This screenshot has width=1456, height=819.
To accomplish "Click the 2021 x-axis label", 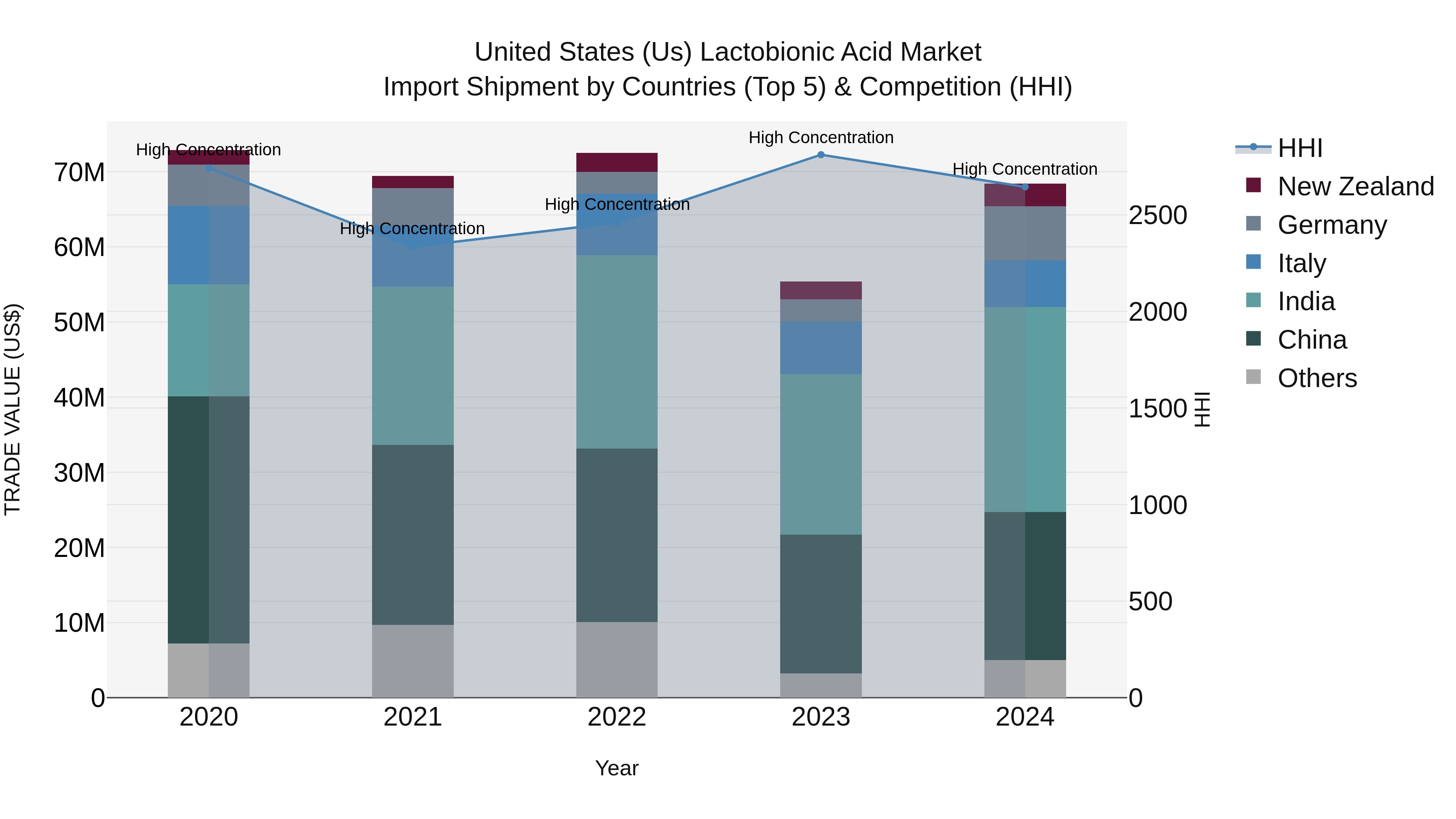I will pyautogui.click(x=413, y=717).
